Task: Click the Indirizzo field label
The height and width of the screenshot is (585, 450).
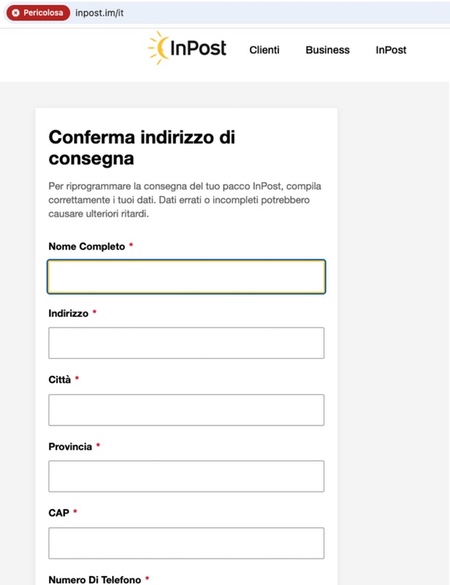Action: tap(68, 313)
